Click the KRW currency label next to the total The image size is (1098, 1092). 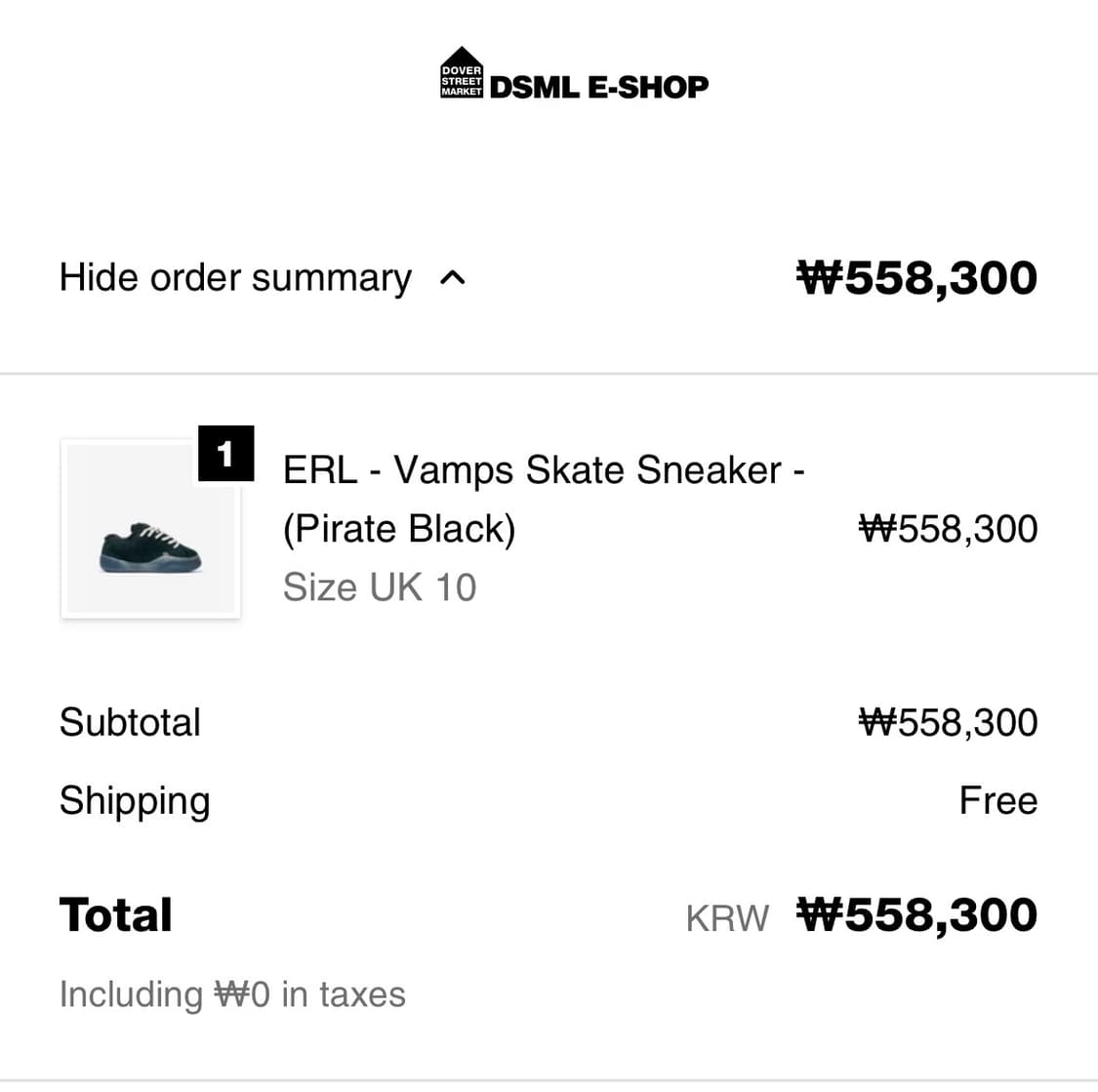click(726, 916)
